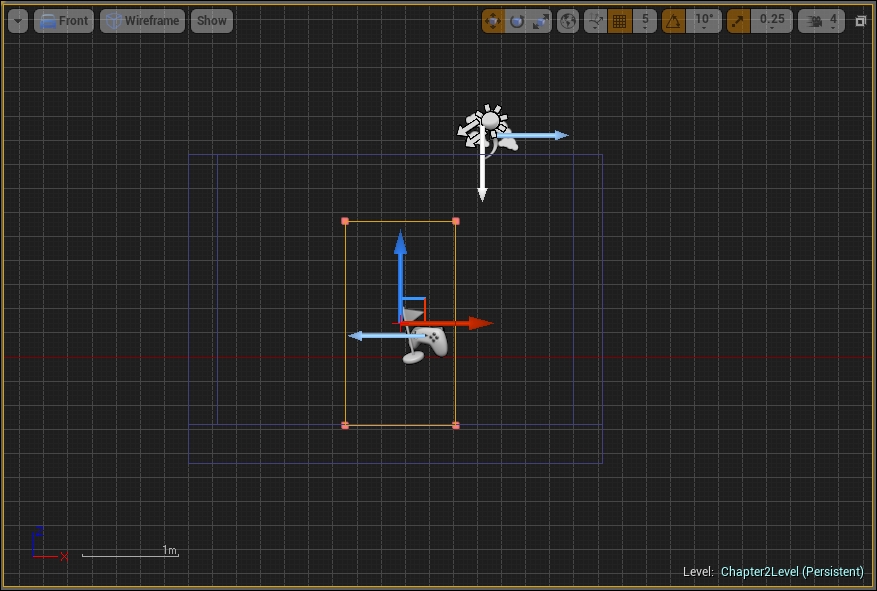The image size is (877, 591).
Task: Open the camera speed 4 setting
Action: (821, 21)
